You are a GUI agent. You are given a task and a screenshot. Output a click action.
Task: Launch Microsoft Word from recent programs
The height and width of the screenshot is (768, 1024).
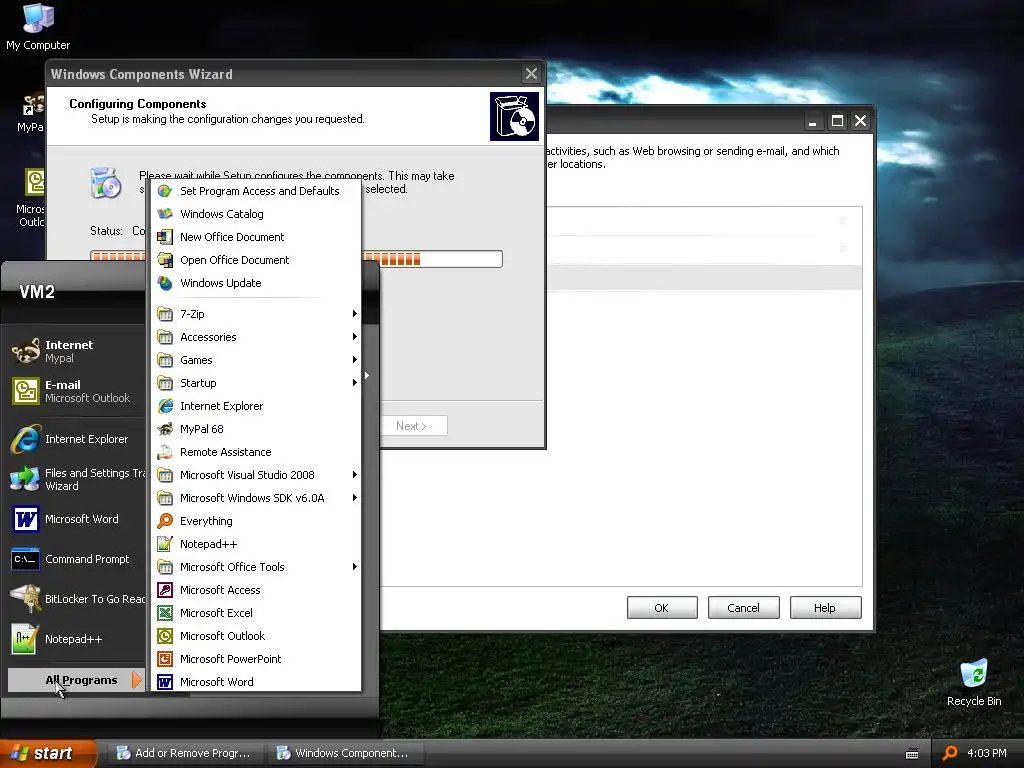pos(76,519)
